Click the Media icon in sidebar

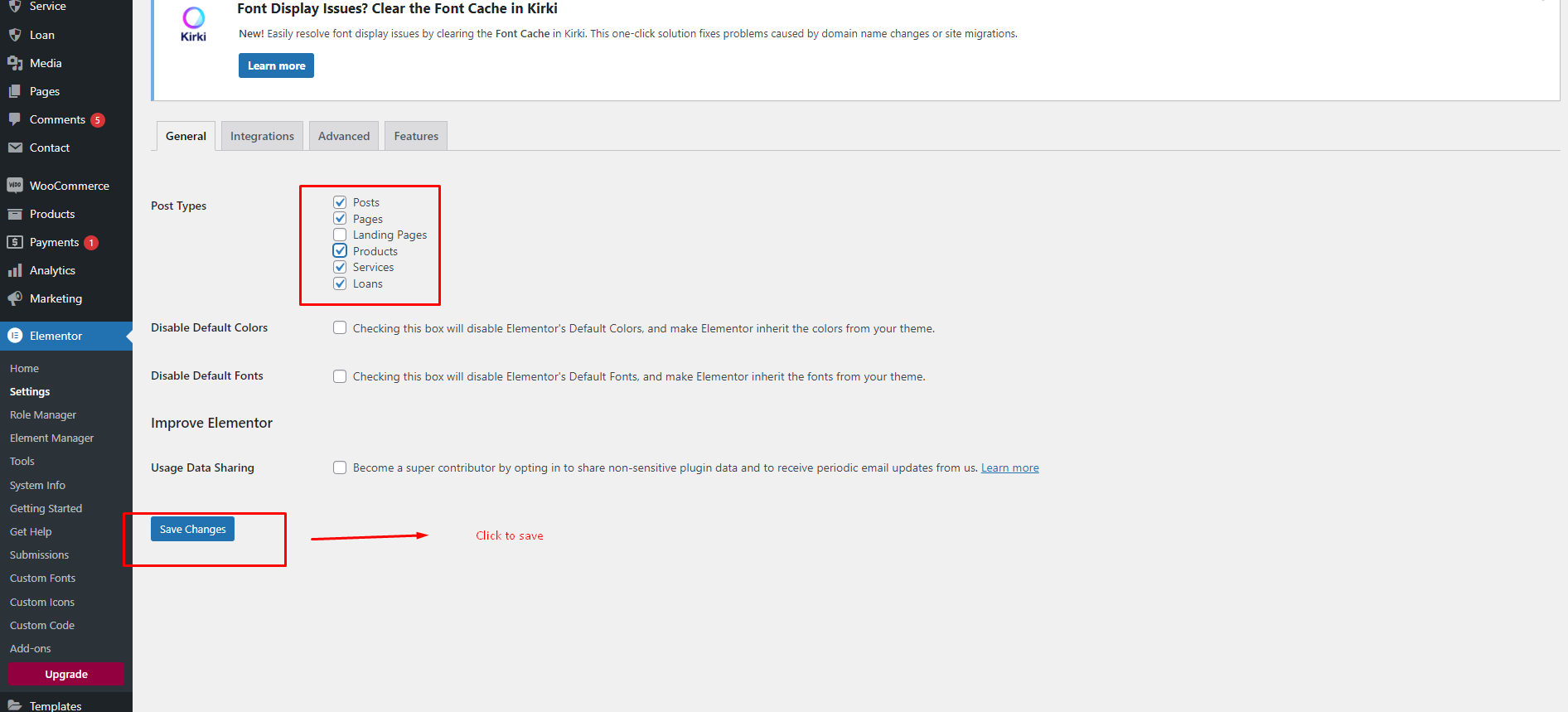tap(15, 63)
